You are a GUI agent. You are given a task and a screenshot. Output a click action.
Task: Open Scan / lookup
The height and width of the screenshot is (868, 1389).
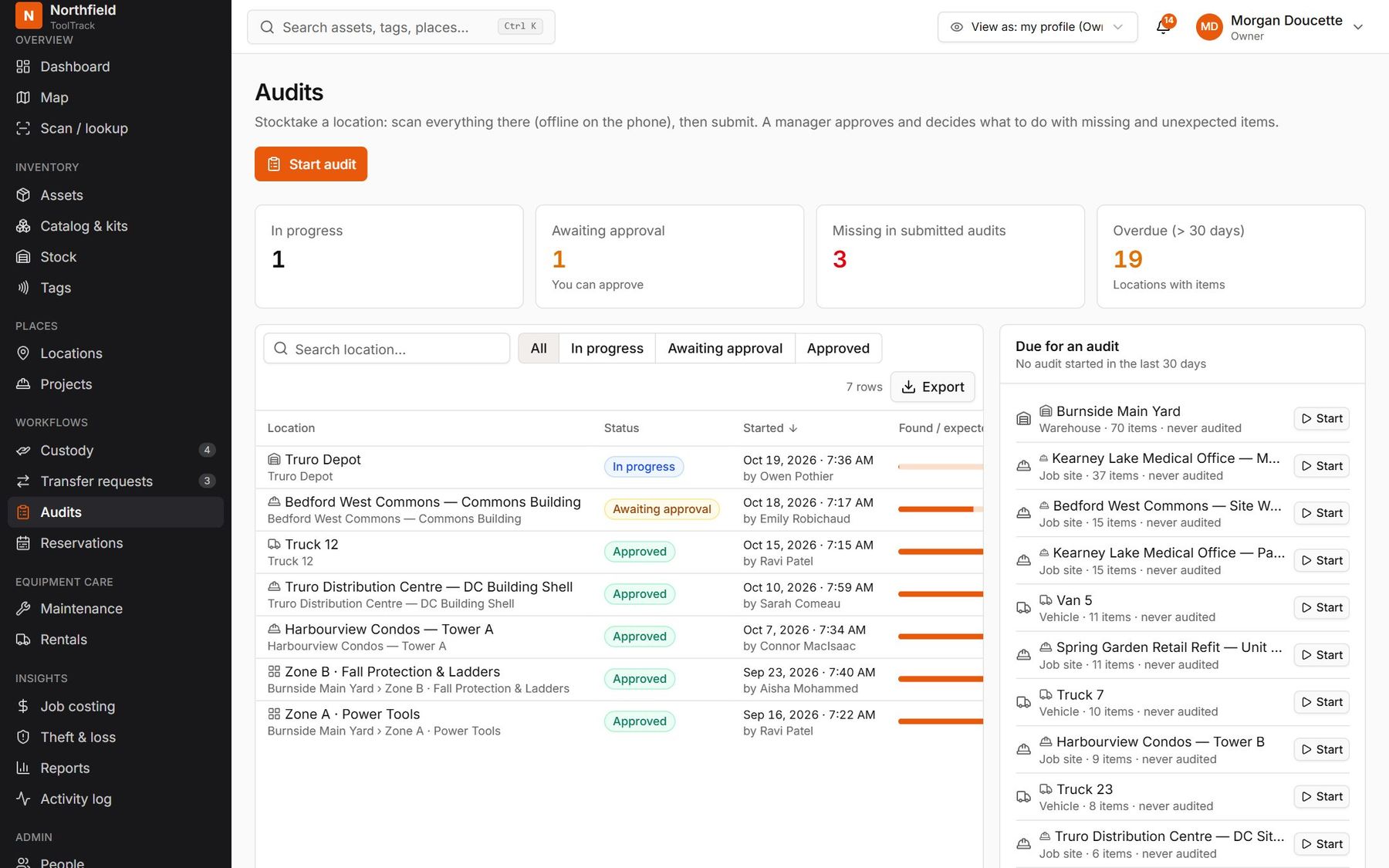116,128
